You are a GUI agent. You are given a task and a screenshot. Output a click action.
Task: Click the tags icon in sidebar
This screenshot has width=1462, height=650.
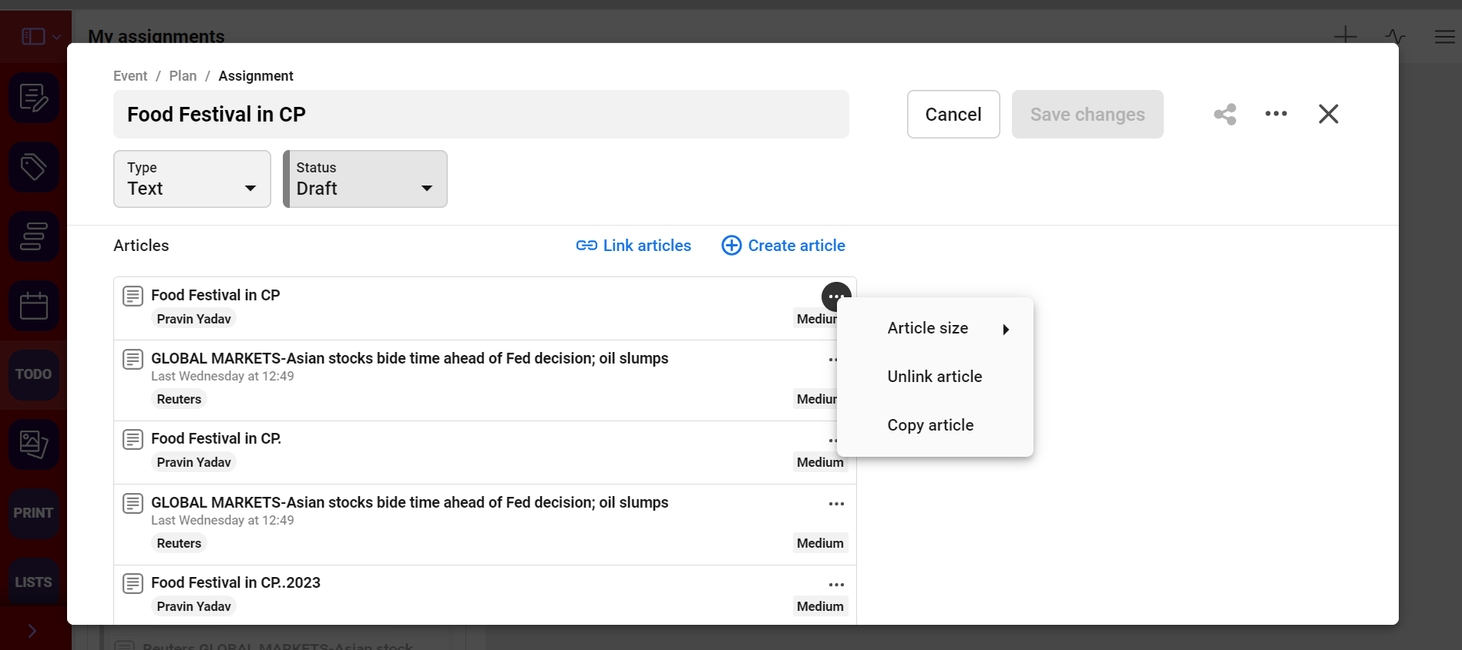pos(34,167)
